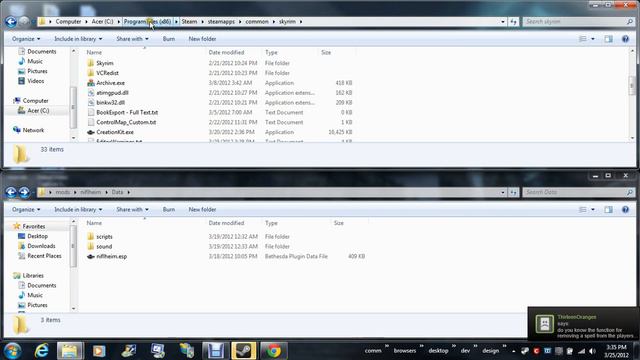The image size is (640, 360).
Task: Open Google Chrome from taskbar
Action: 273,351
